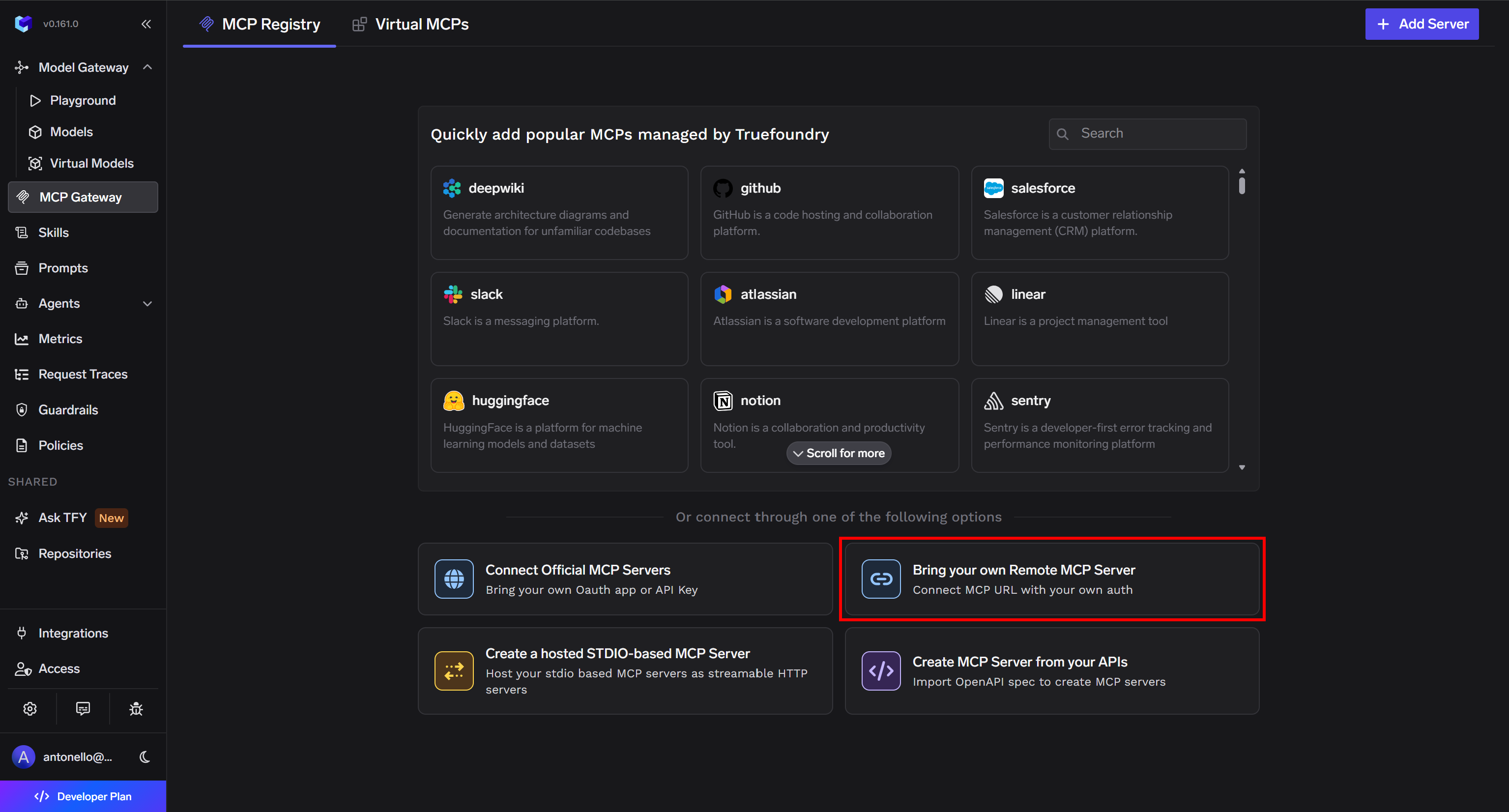The height and width of the screenshot is (812, 1509).
Task: Focus the MCP Search field
Action: pyautogui.click(x=1147, y=134)
